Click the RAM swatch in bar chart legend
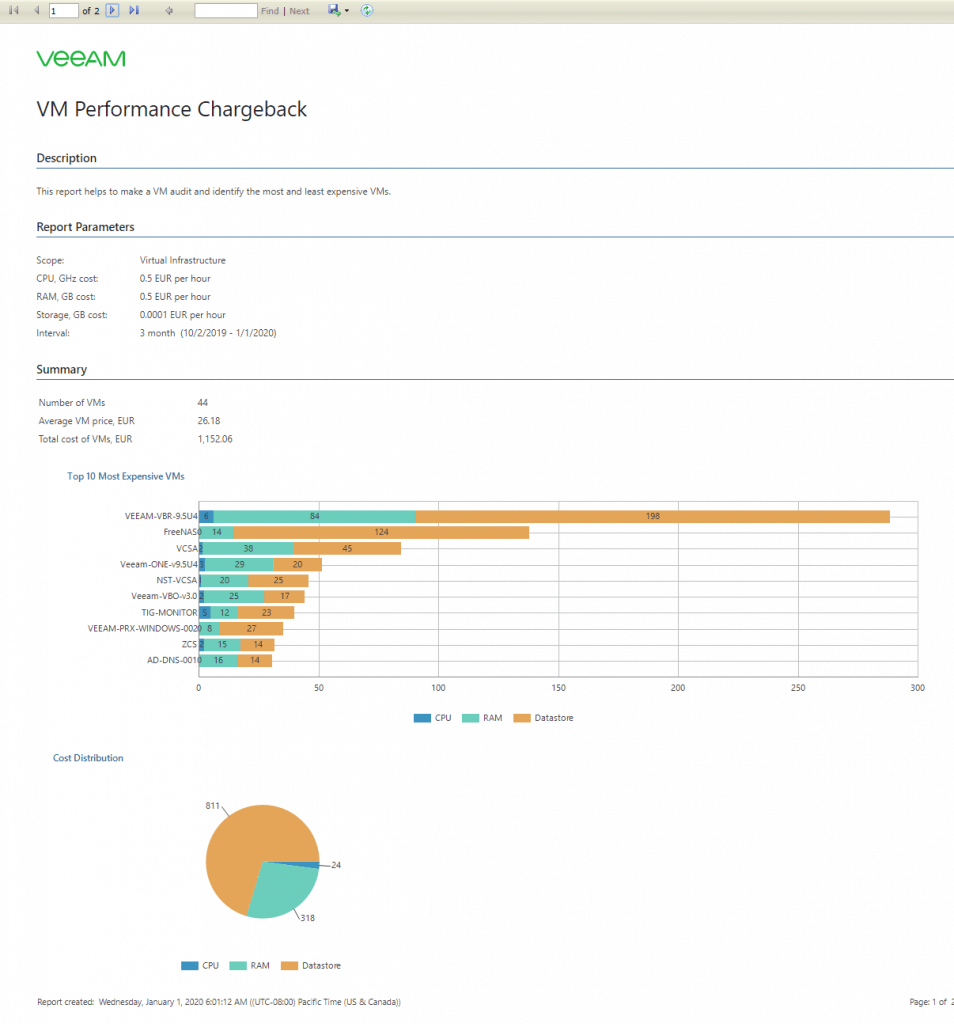Viewport: 954px width, 1024px height. [470, 718]
